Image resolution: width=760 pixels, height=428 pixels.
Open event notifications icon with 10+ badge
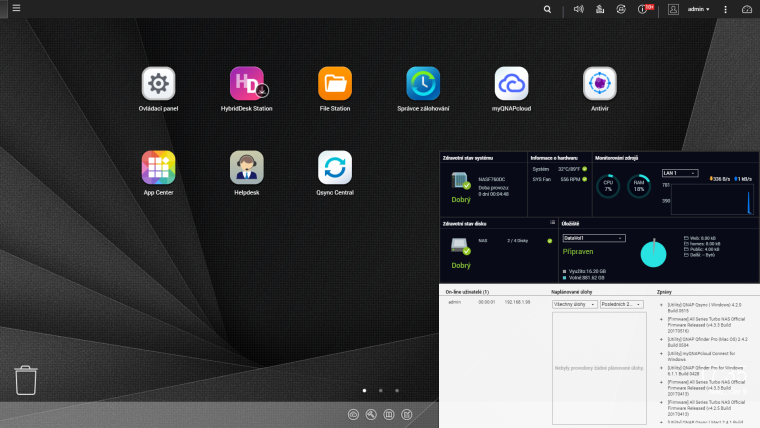645,9
